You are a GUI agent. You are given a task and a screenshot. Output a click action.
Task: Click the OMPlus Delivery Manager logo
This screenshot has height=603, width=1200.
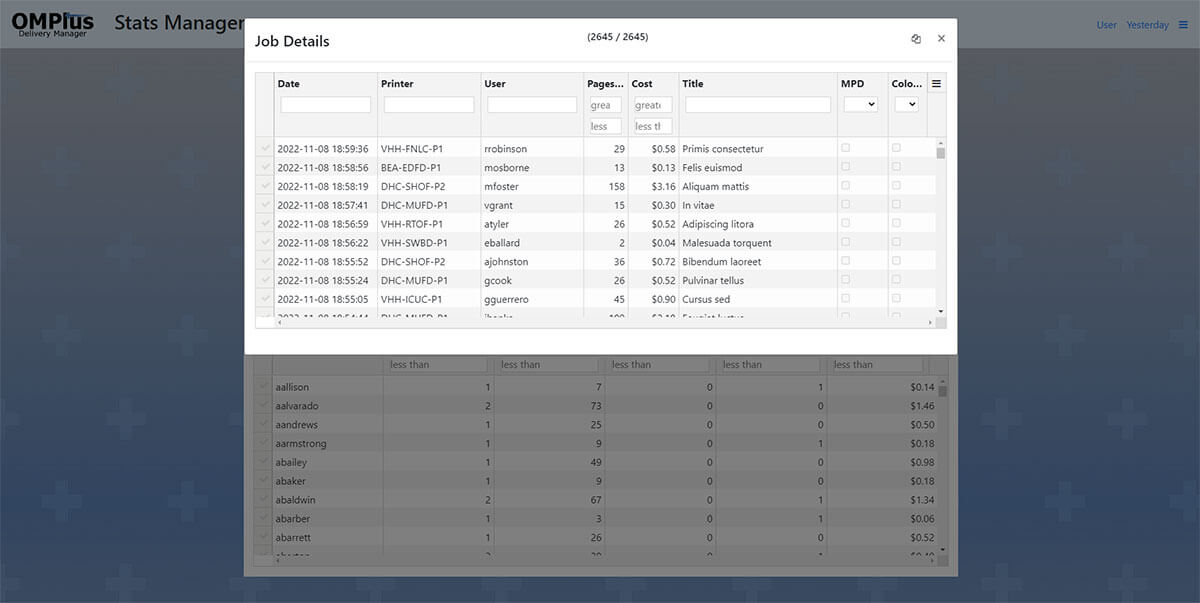pyautogui.click(x=53, y=25)
